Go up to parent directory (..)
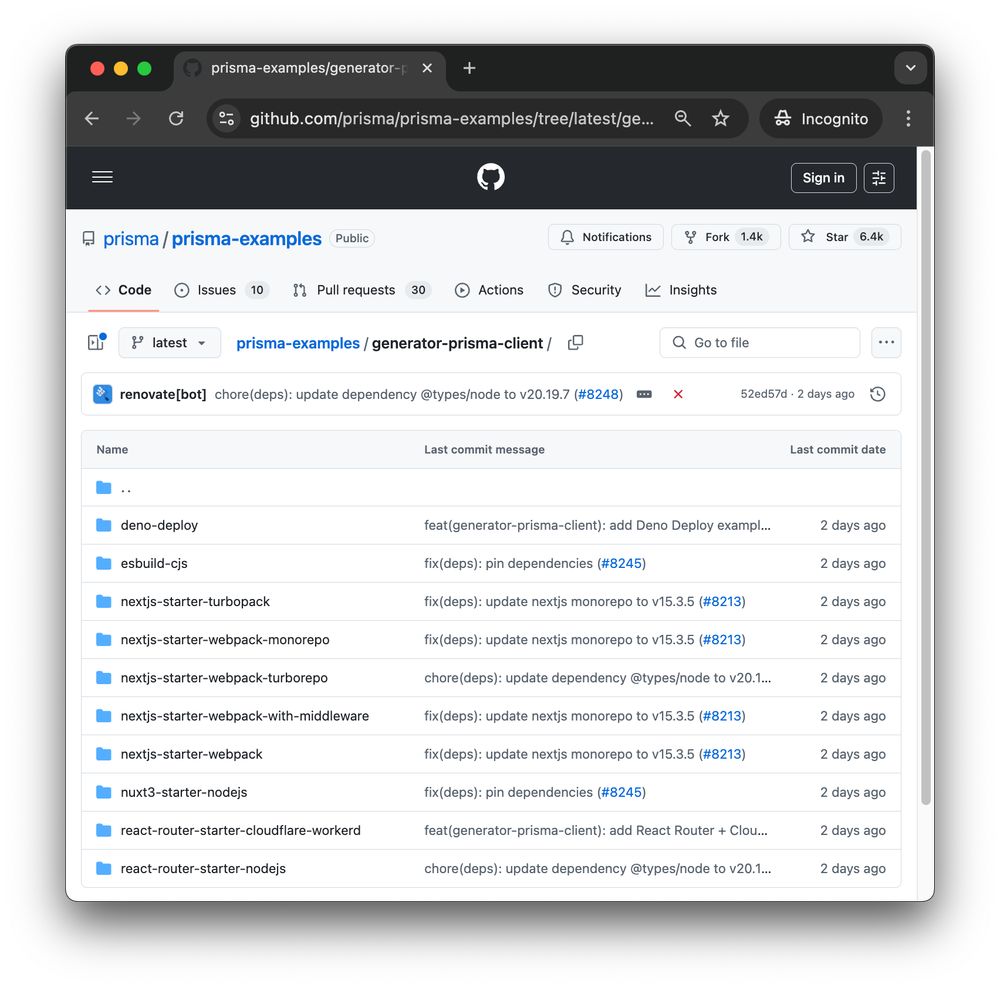The image size is (1000, 988). [126, 488]
